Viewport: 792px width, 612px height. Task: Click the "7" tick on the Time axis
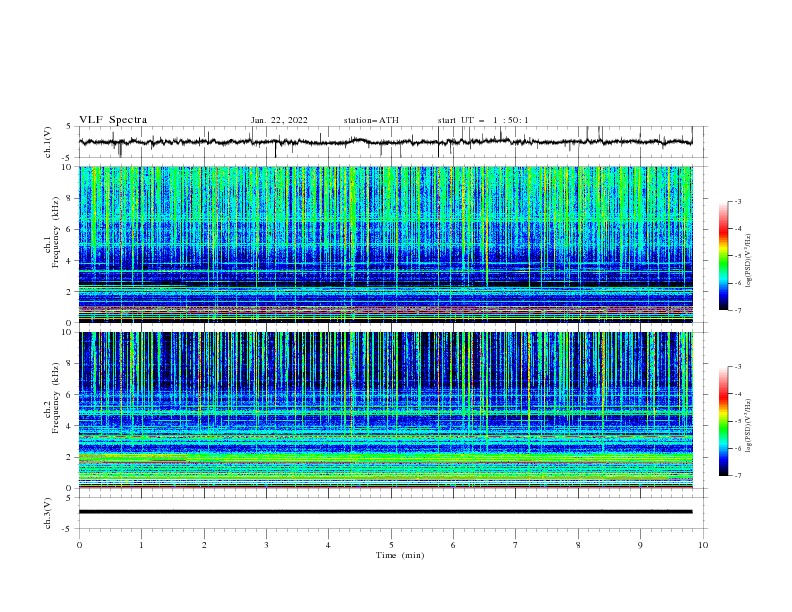516,545
